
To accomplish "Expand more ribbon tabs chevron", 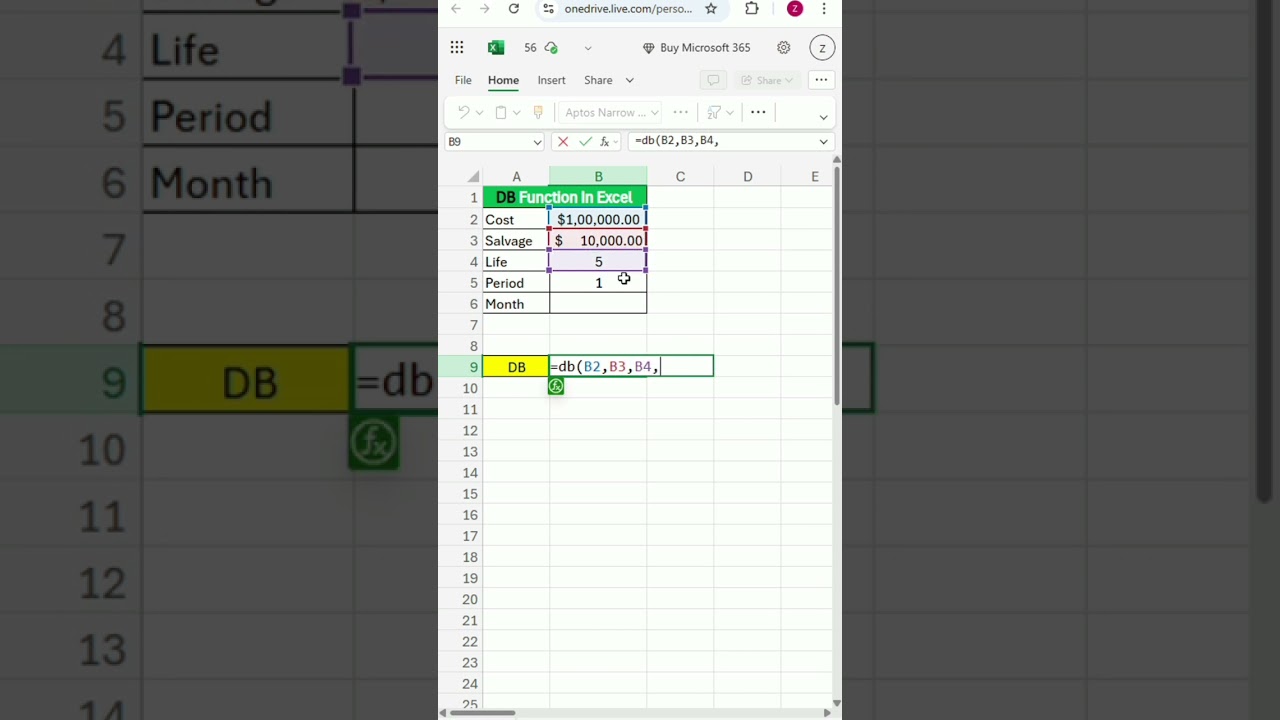I will pyautogui.click(x=629, y=80).
